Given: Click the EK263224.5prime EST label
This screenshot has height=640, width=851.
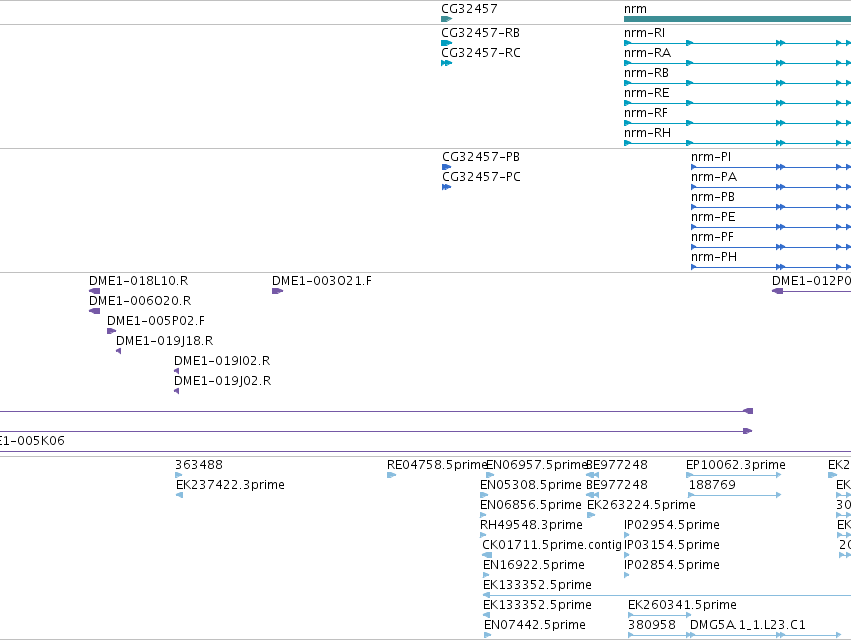Looking at the screenshot, I should [641, 505].
